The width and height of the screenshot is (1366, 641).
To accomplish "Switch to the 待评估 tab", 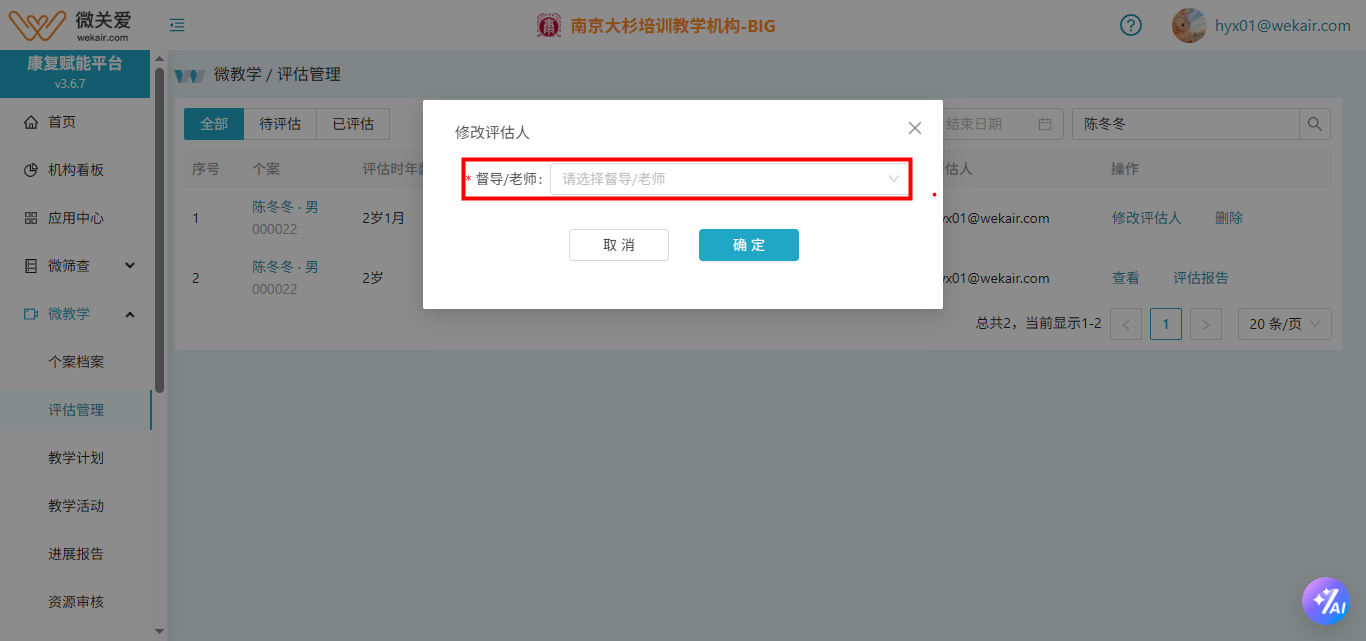I will pos(280,124).
